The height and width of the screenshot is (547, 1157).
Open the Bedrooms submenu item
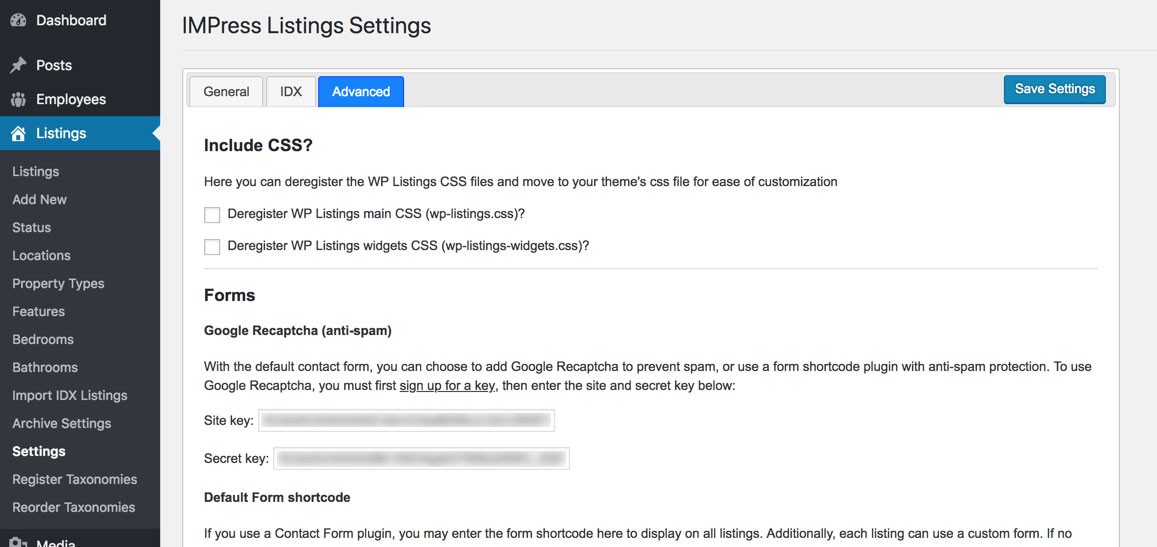43,340
